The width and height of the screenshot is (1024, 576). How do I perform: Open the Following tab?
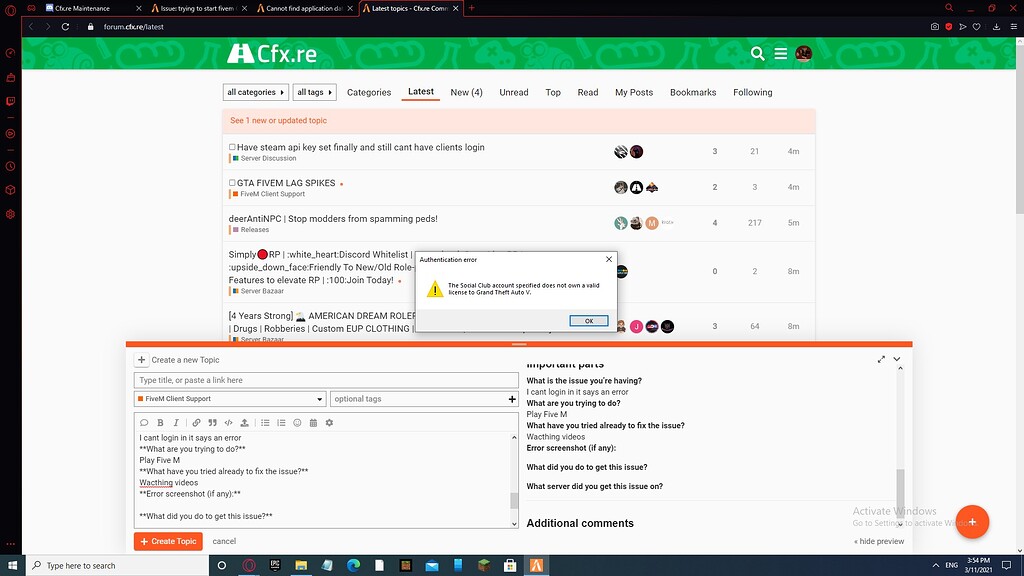[x=752, y=92]
